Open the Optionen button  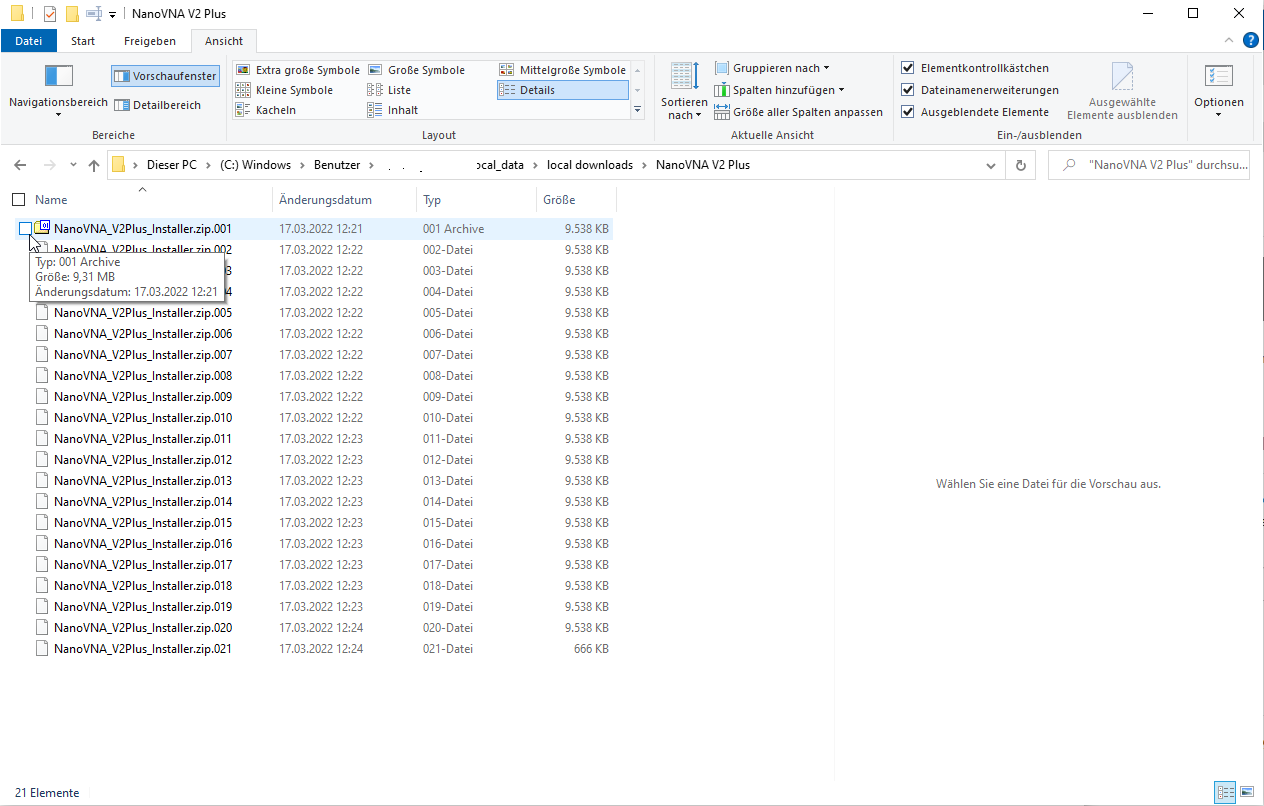point(1218,91)
